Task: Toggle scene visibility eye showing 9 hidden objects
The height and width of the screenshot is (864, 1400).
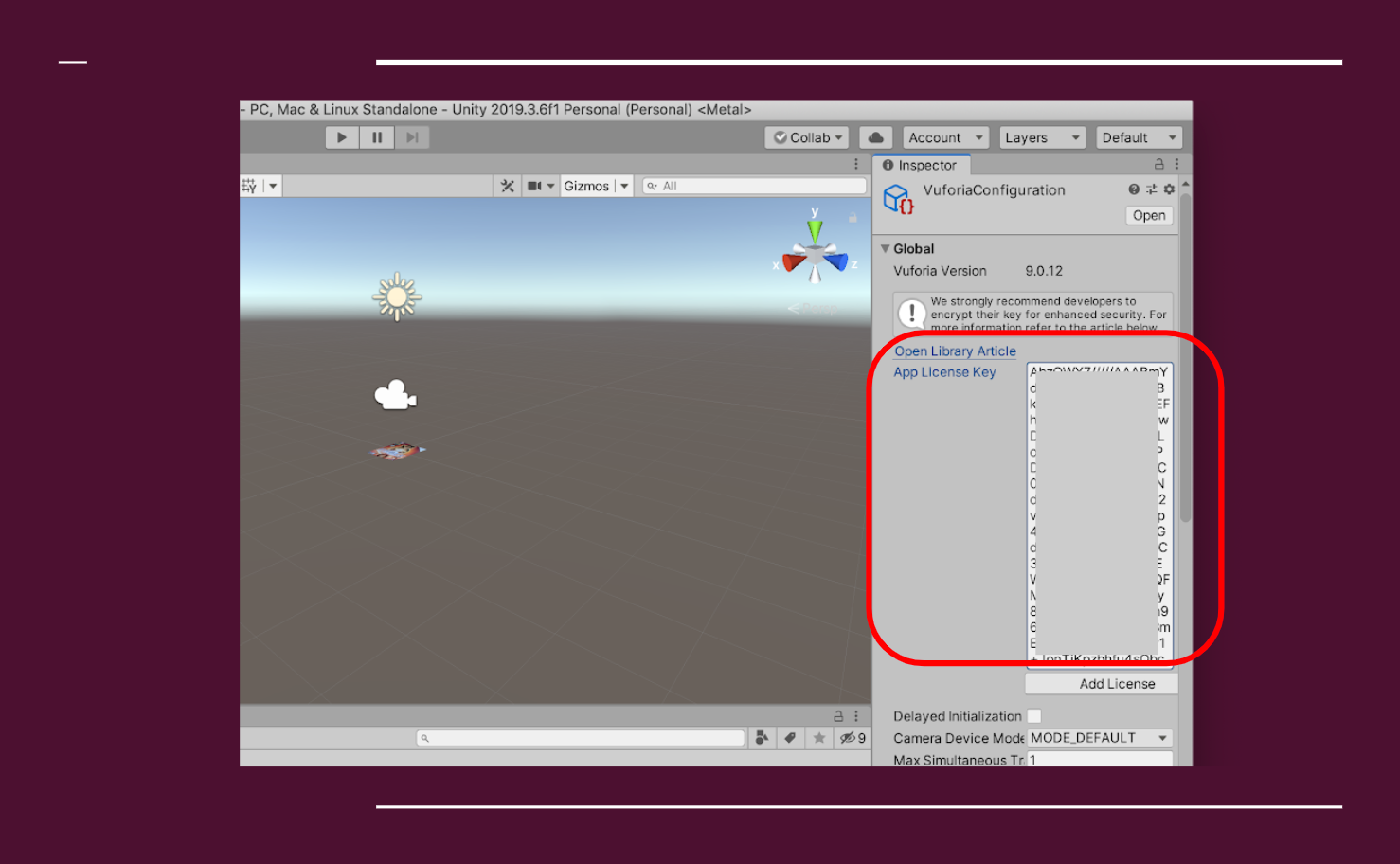Action: 846,737
